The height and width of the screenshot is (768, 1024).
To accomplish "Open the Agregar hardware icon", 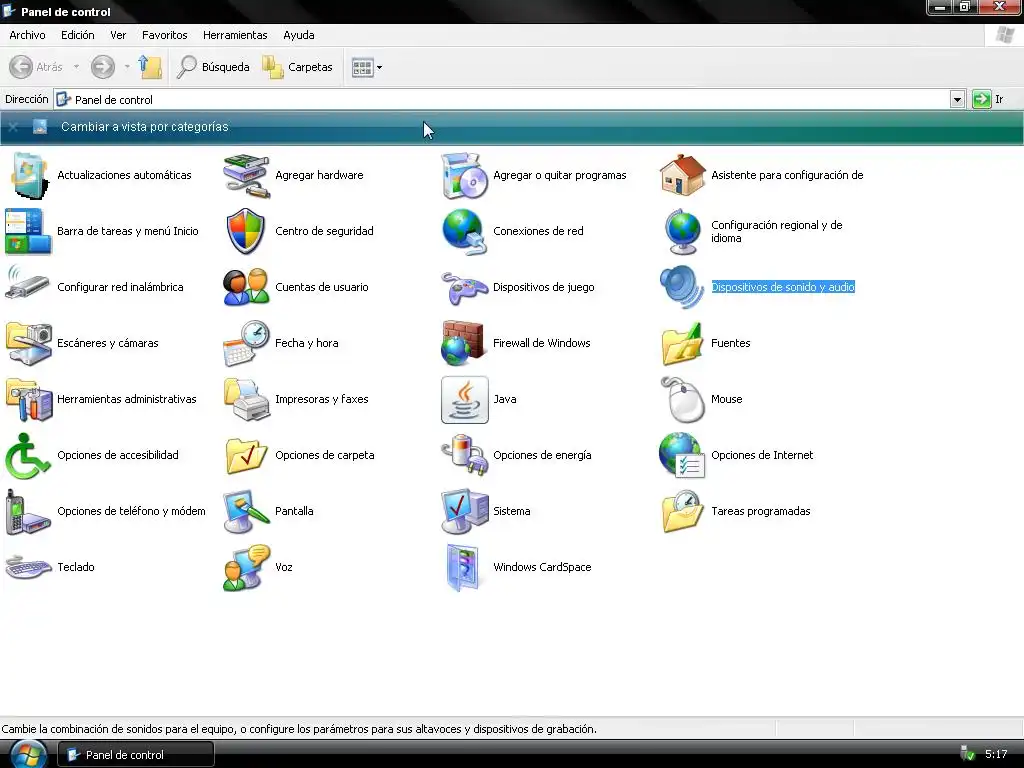I will pyautogui.click(x=246, y=175).
